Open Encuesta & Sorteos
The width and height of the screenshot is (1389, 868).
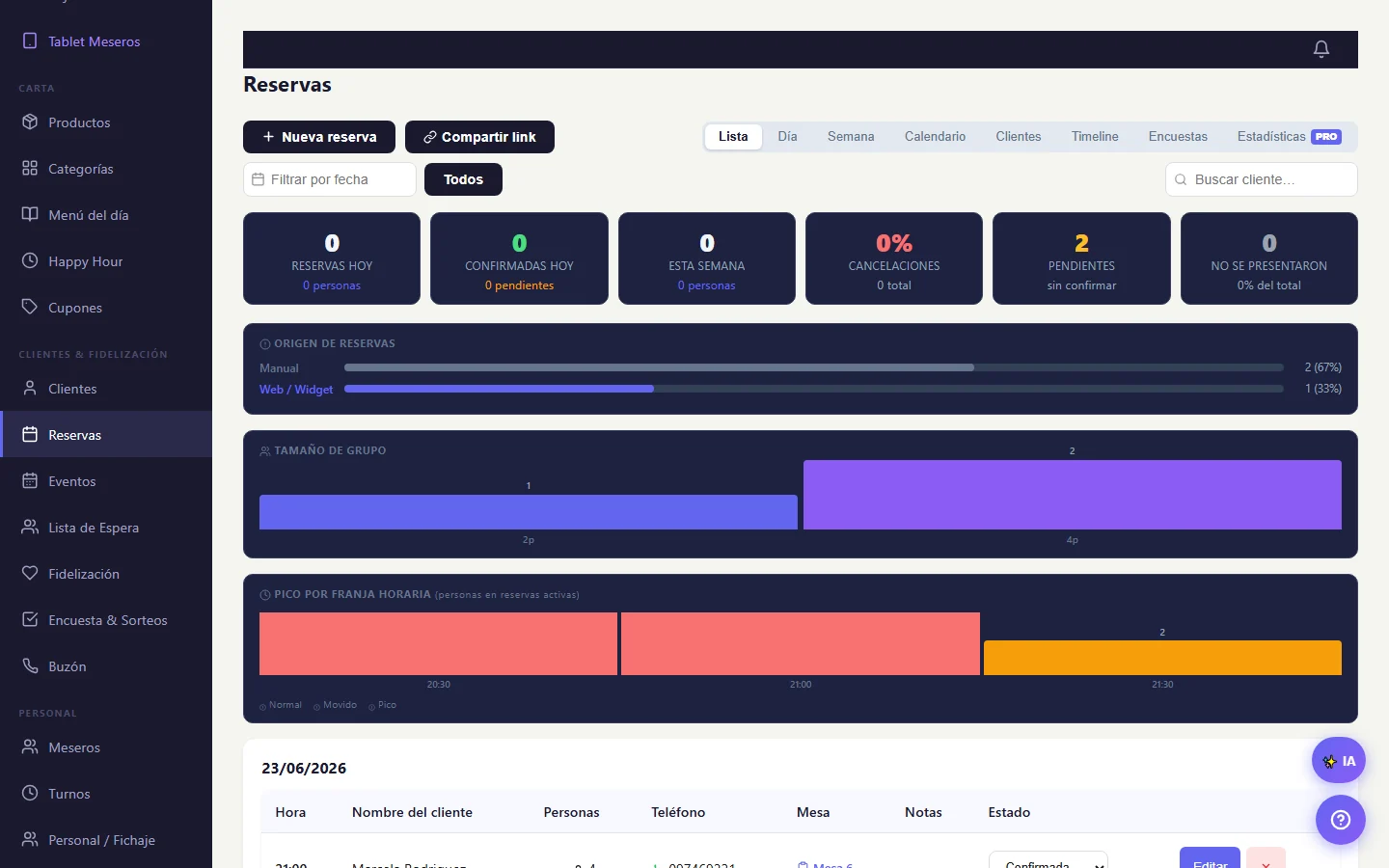coord(106,620)
